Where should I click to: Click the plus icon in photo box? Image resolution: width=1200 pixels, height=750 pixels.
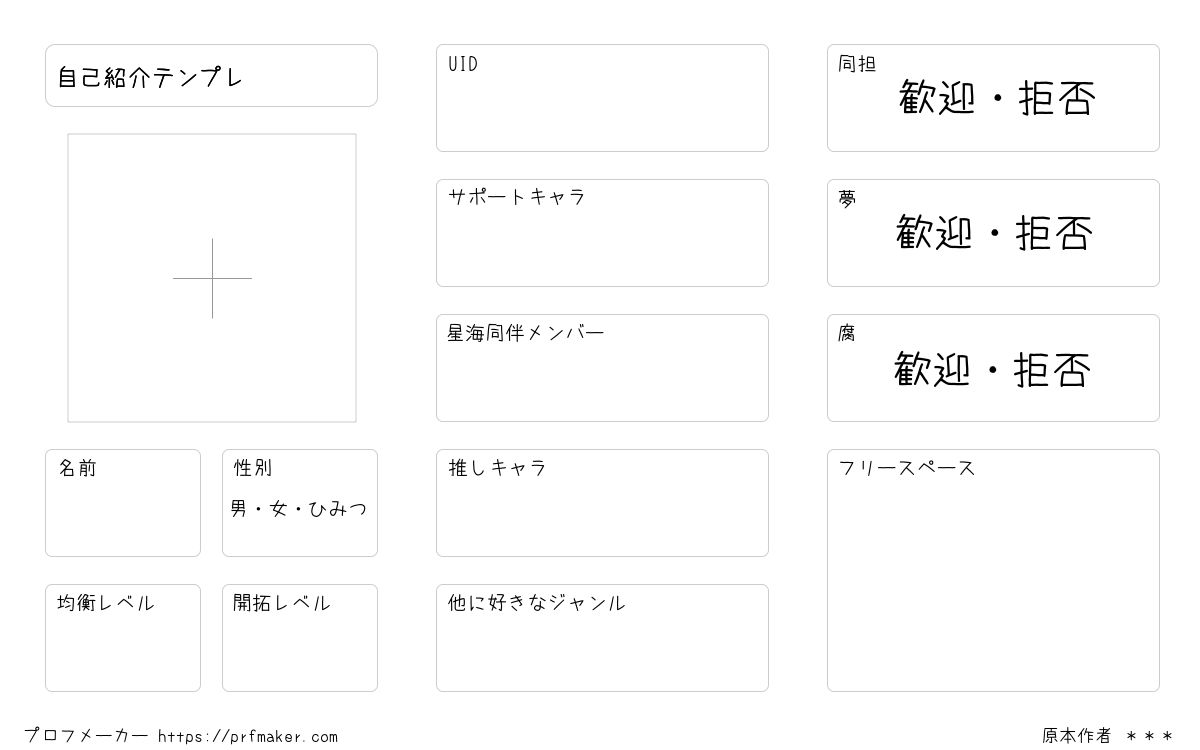click(212, 278)
